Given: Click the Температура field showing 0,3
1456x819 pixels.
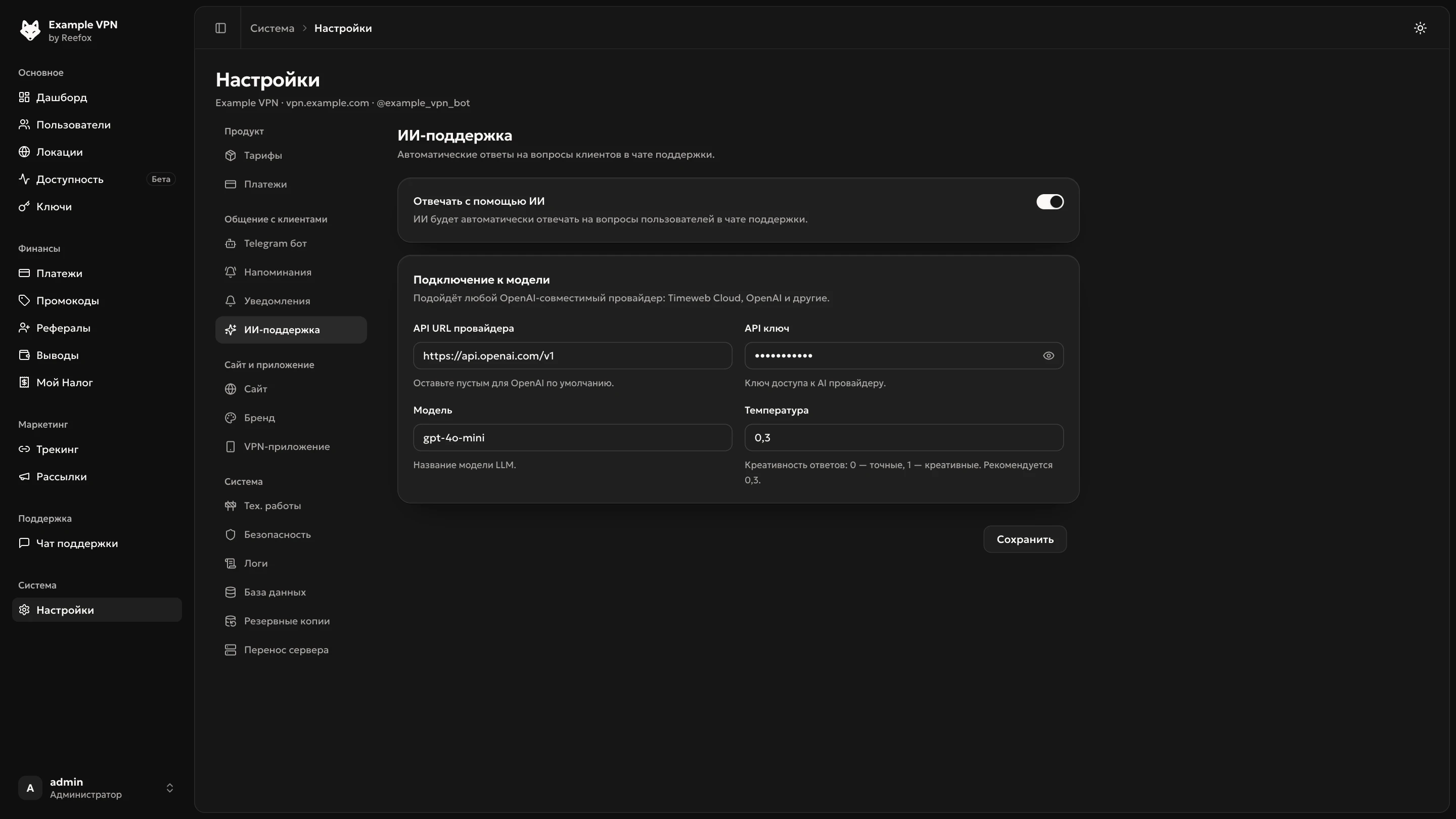Looking at the screenshot, I should 904,437.
